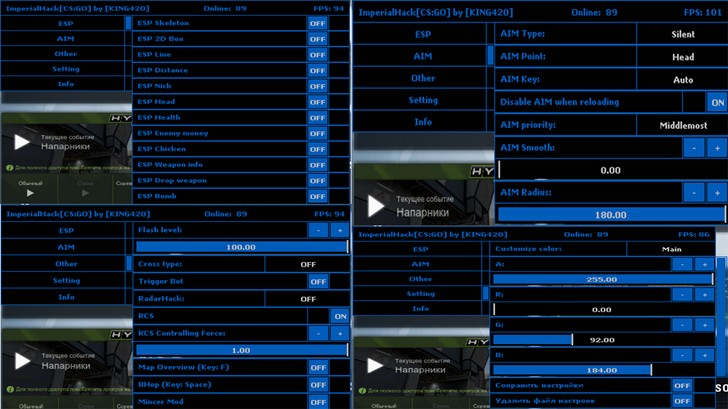Viewport: 728px width, 409px height.
Task: Change AIM priority value Middlemost
Action: point(682,125)
